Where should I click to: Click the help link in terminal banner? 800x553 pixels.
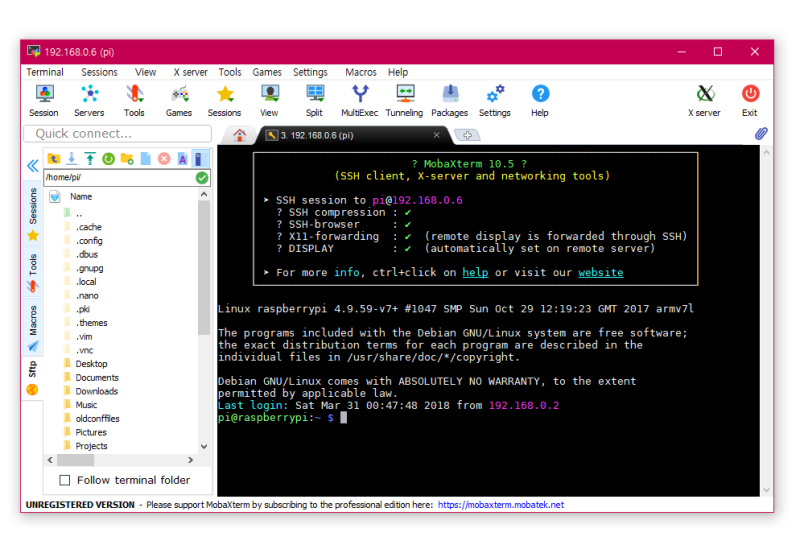coord(475,272)
